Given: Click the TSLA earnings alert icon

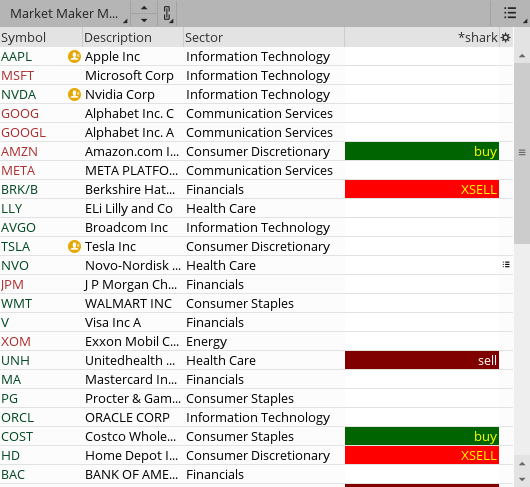Looking at the screenshot, I should (74, 247).
